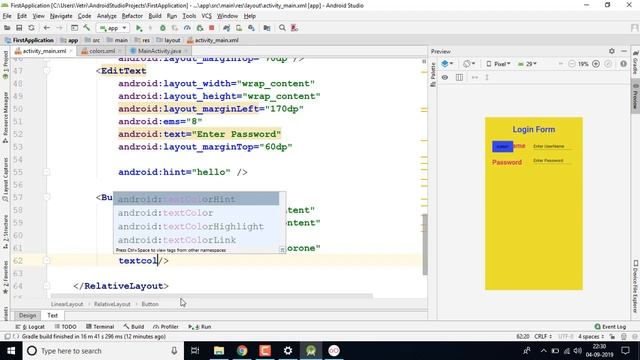Click the Windows search box

[x=103, y=351]
